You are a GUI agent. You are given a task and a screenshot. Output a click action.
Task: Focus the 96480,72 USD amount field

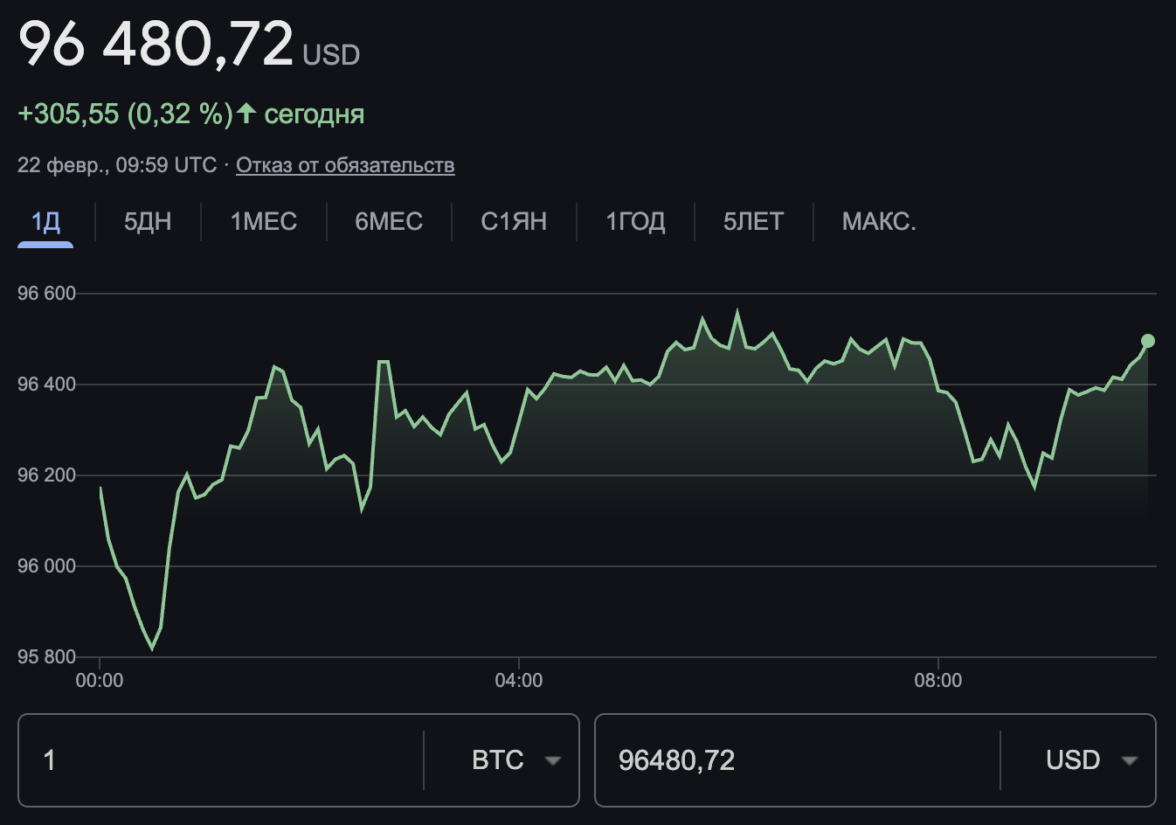tap(795, 760)
